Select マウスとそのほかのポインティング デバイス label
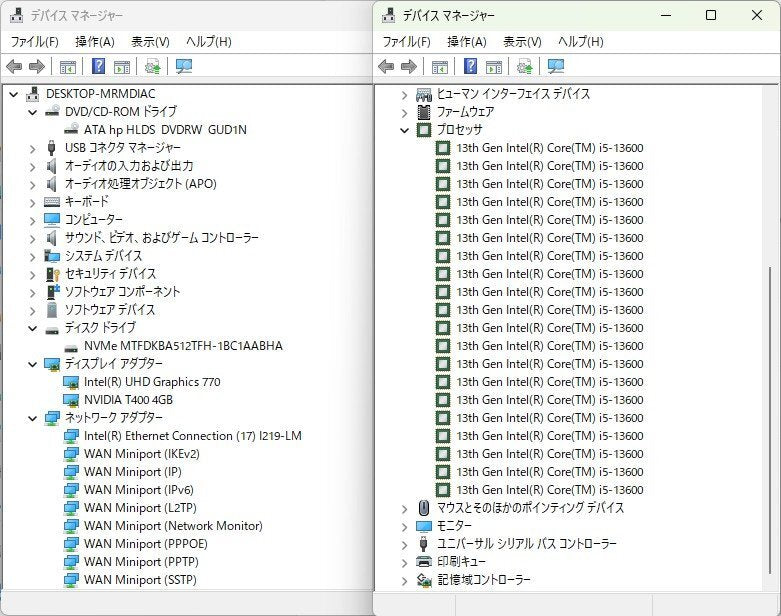The image size is (781, 616). point(530,507)
